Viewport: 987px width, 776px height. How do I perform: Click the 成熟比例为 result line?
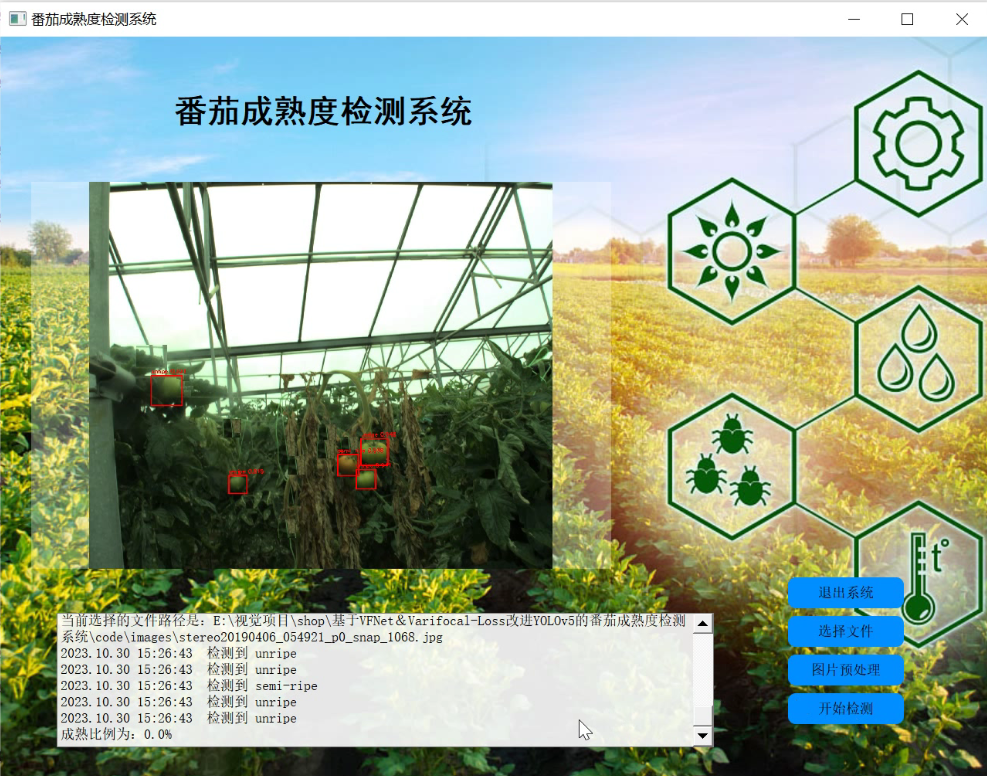116,734
